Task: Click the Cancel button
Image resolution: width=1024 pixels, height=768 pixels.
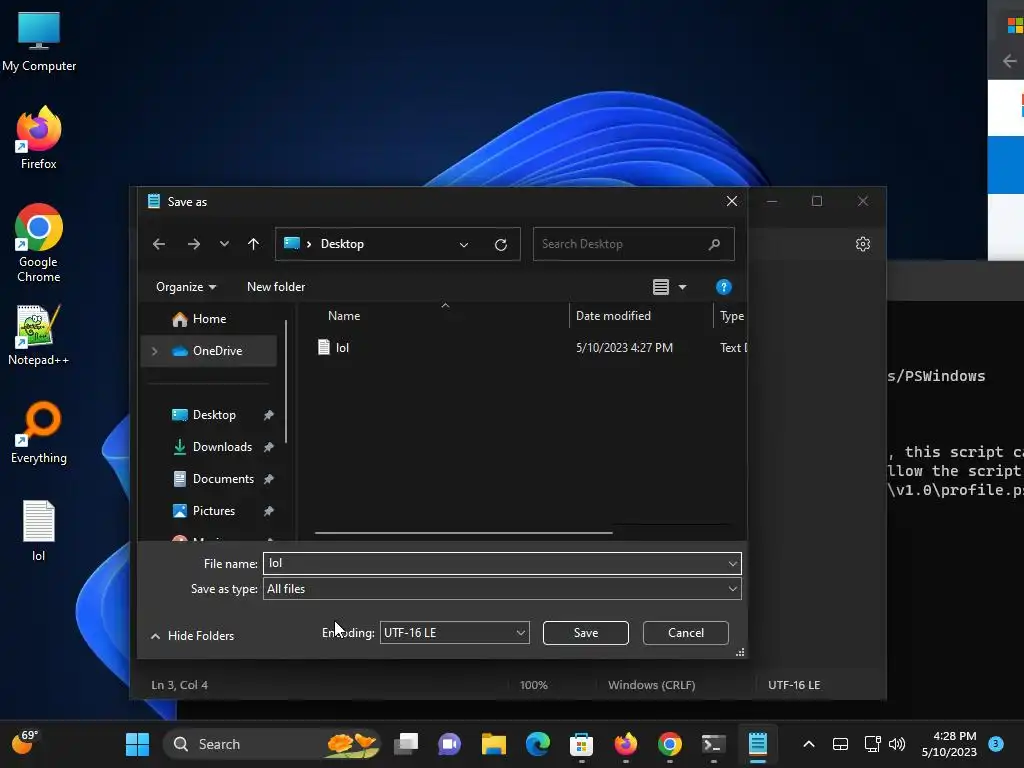Action: click(686, 633)
